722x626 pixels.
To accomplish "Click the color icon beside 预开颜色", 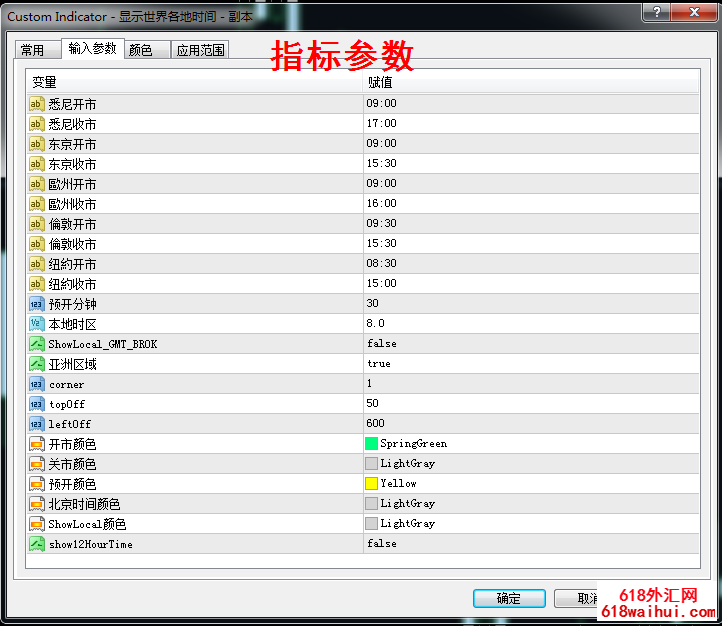I will click(x=36, y=484).
